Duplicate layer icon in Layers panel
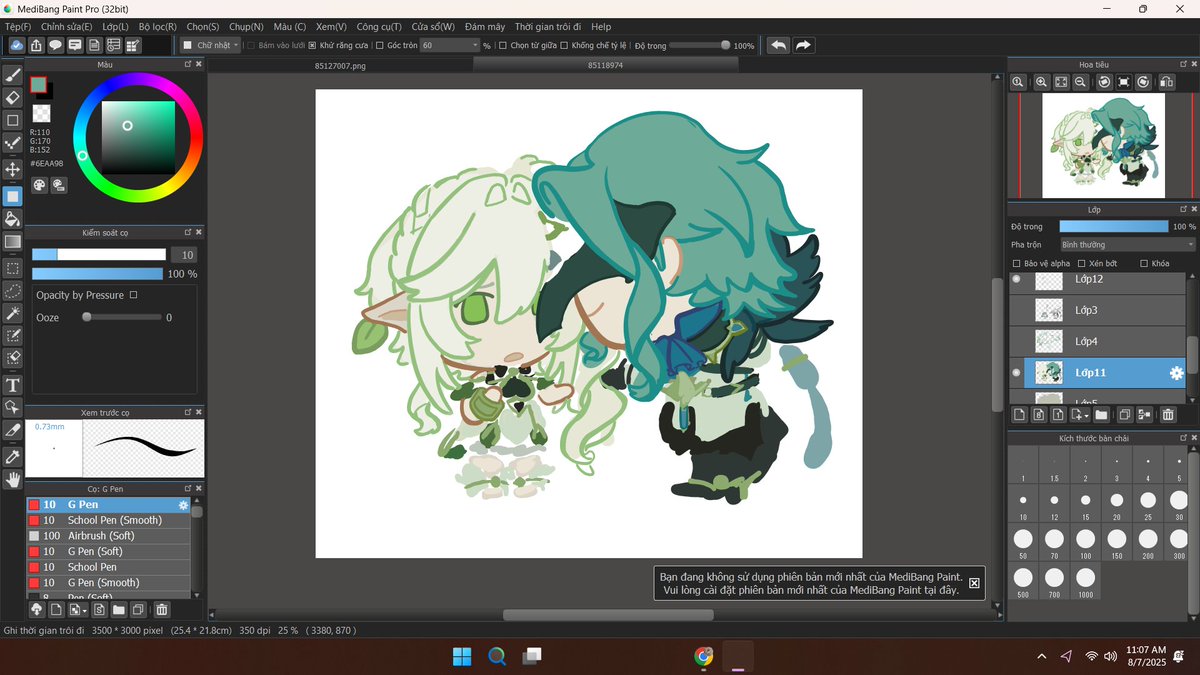The height and width of the screenshot is (675, 1200). [1124, 415]
